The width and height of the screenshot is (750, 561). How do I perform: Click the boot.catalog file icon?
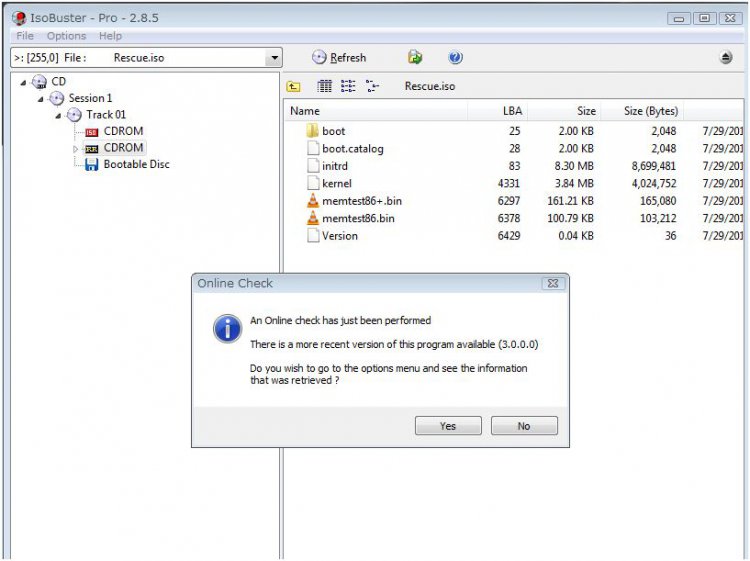pyautogui.click(x=313, y=148)
